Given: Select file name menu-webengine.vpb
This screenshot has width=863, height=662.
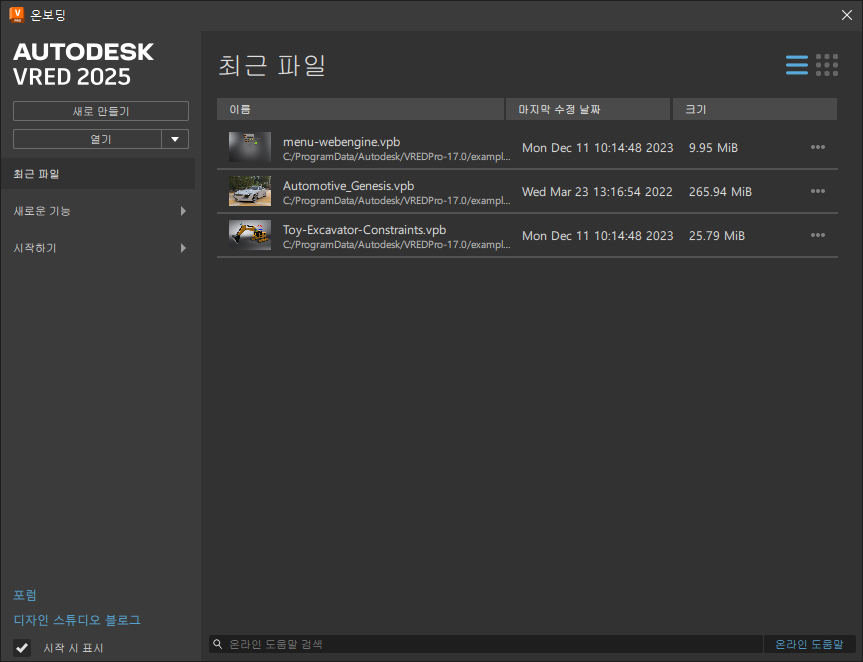Looking at the screenshot, I should click(341, 141).
